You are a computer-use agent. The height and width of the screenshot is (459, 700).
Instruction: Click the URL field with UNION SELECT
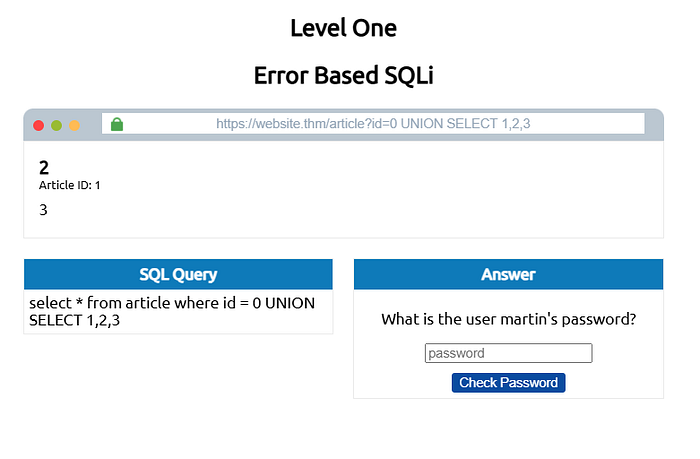373,124
